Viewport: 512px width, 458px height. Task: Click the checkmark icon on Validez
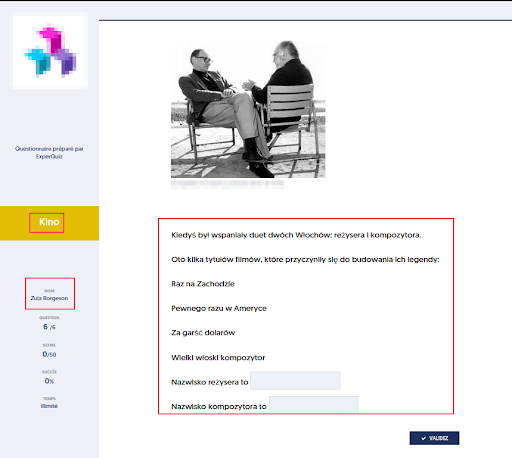pyautogui.click(x=423, y=438)
